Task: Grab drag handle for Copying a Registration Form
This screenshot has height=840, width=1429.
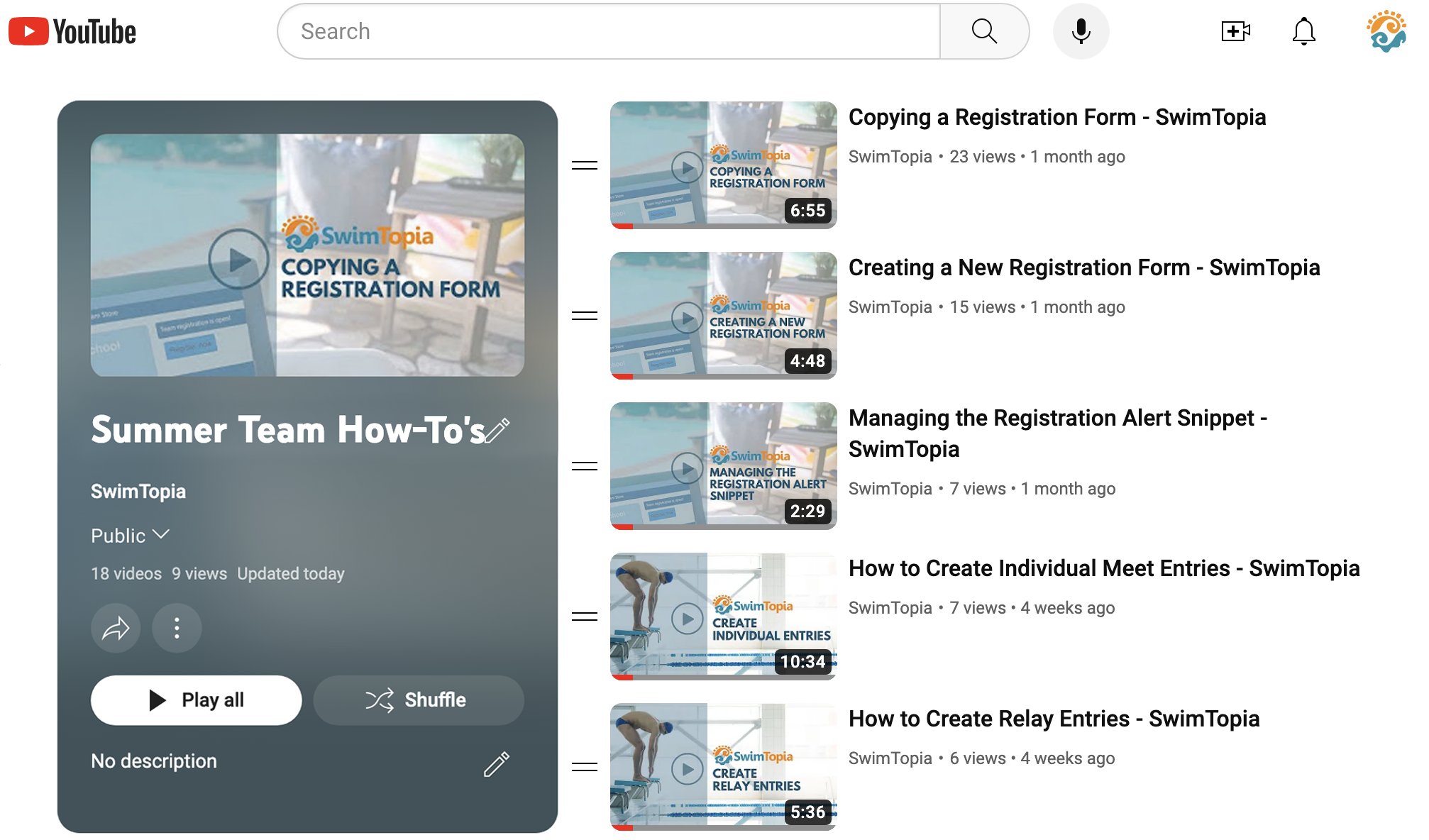Action: click(x=584, y=165)
